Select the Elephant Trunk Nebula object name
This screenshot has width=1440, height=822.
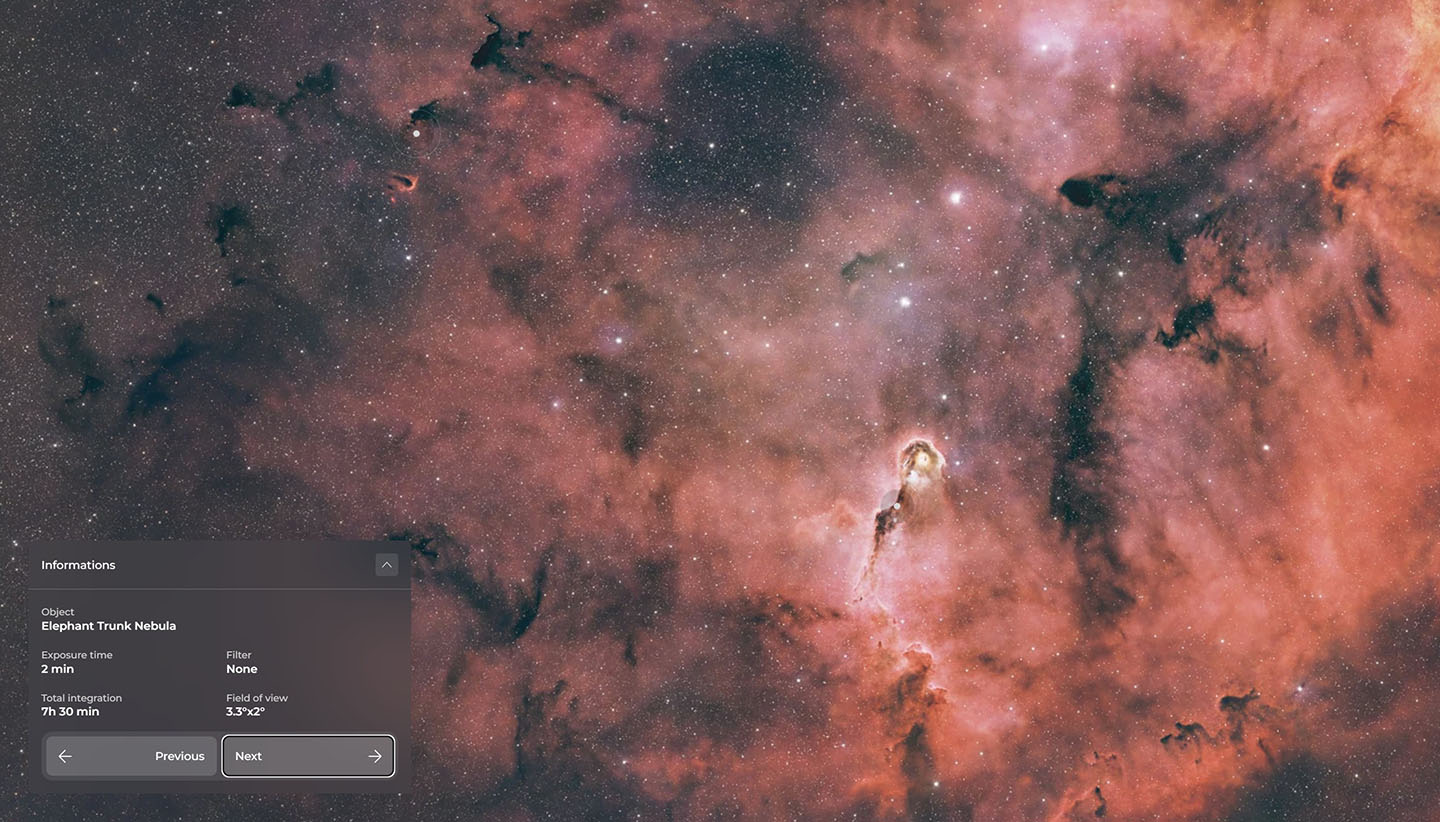(108, 626)
